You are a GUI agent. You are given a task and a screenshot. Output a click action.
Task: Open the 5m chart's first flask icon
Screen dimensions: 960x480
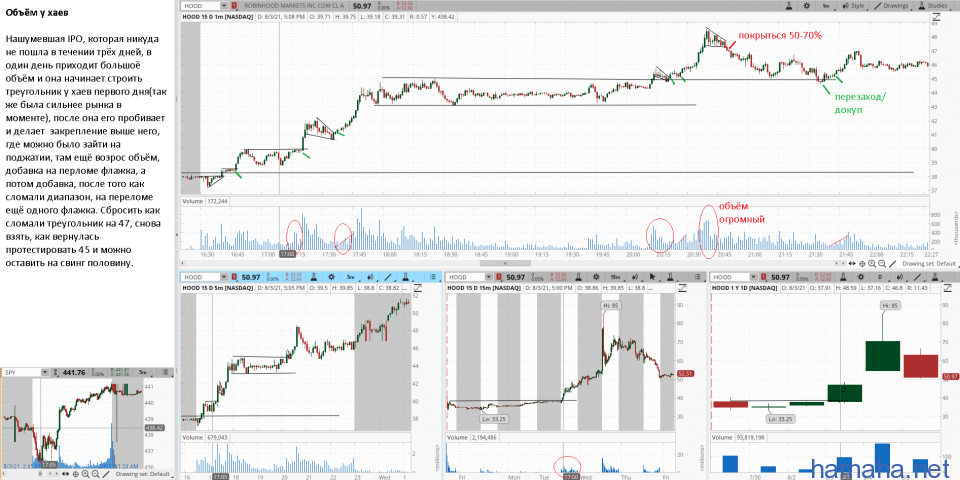coord(313,277)
